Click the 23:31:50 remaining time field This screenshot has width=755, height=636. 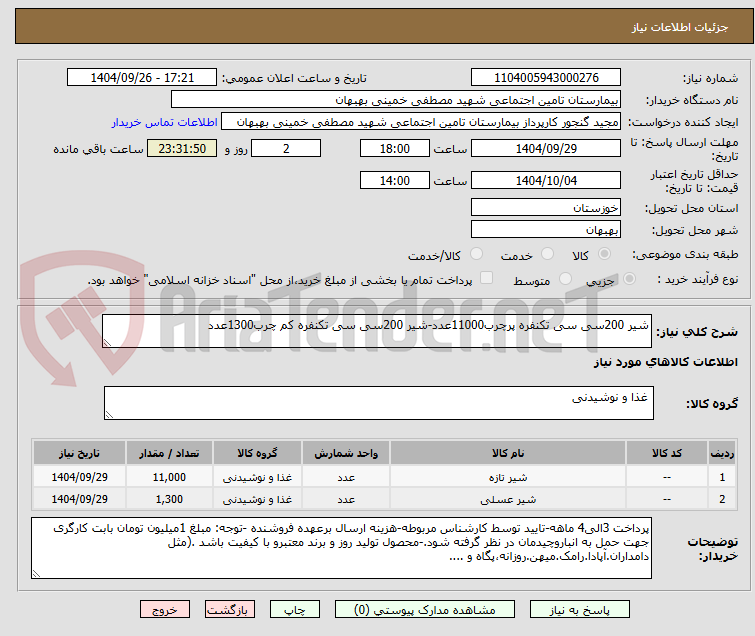point(182,148)
